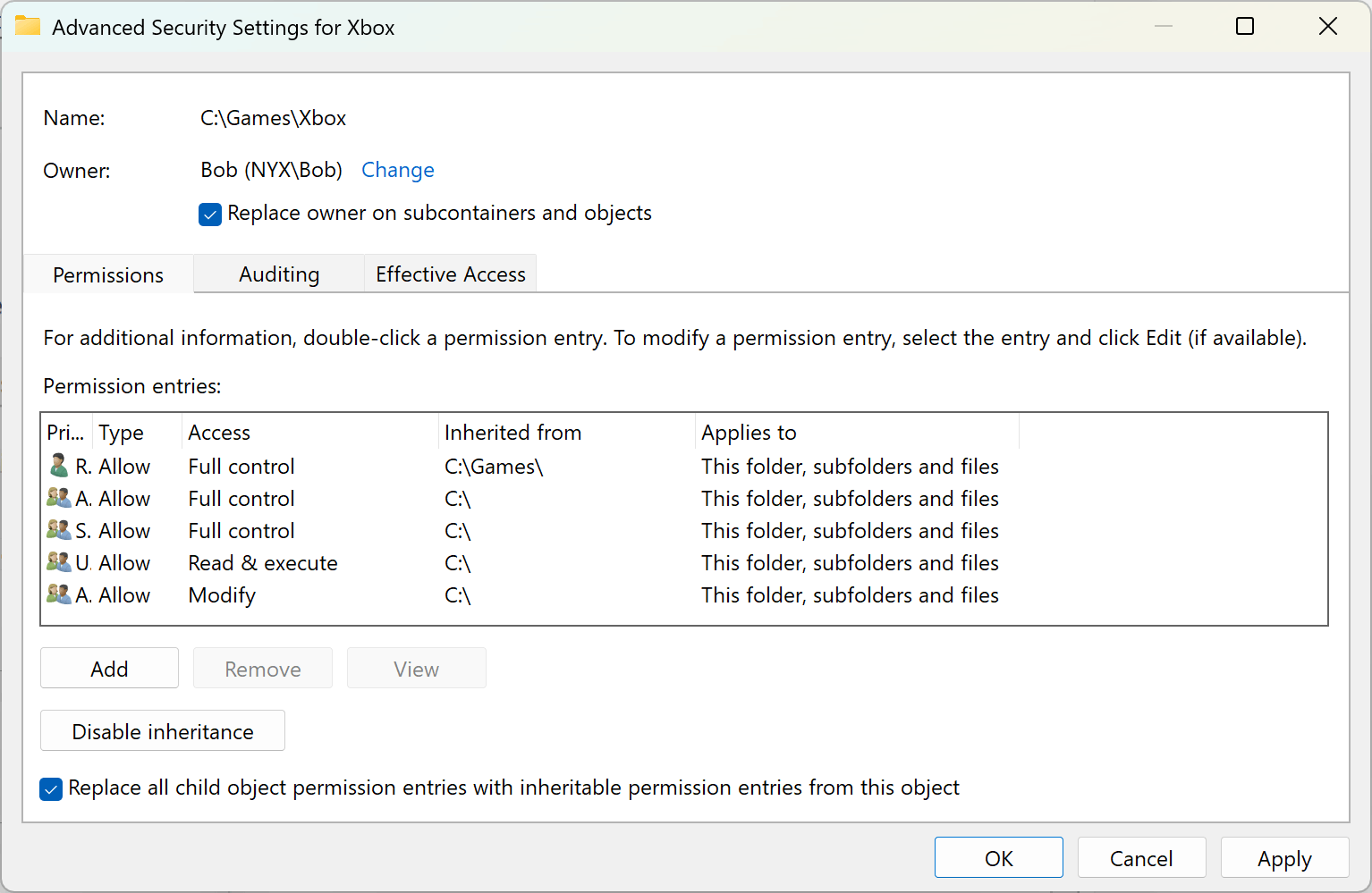Add a new permission entry

pyautogui.click(x=109, y=668)
